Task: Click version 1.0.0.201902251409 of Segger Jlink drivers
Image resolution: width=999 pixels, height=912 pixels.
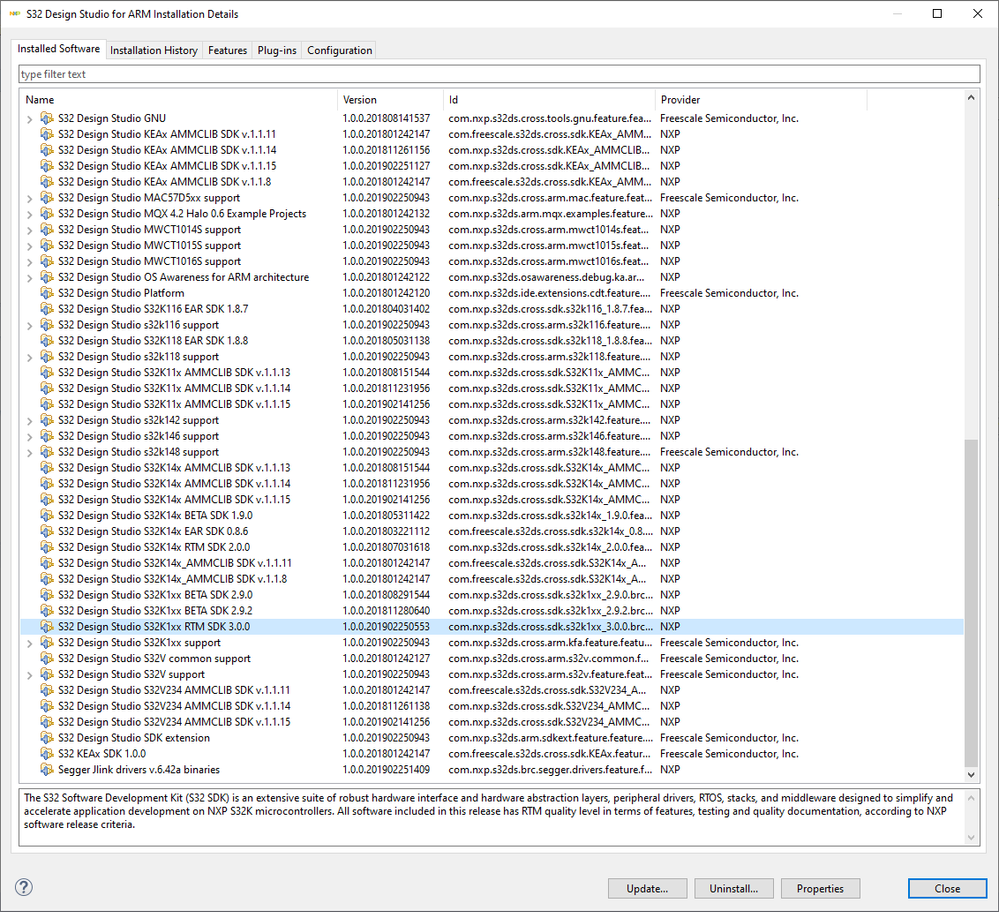Action: click(386, 769)
